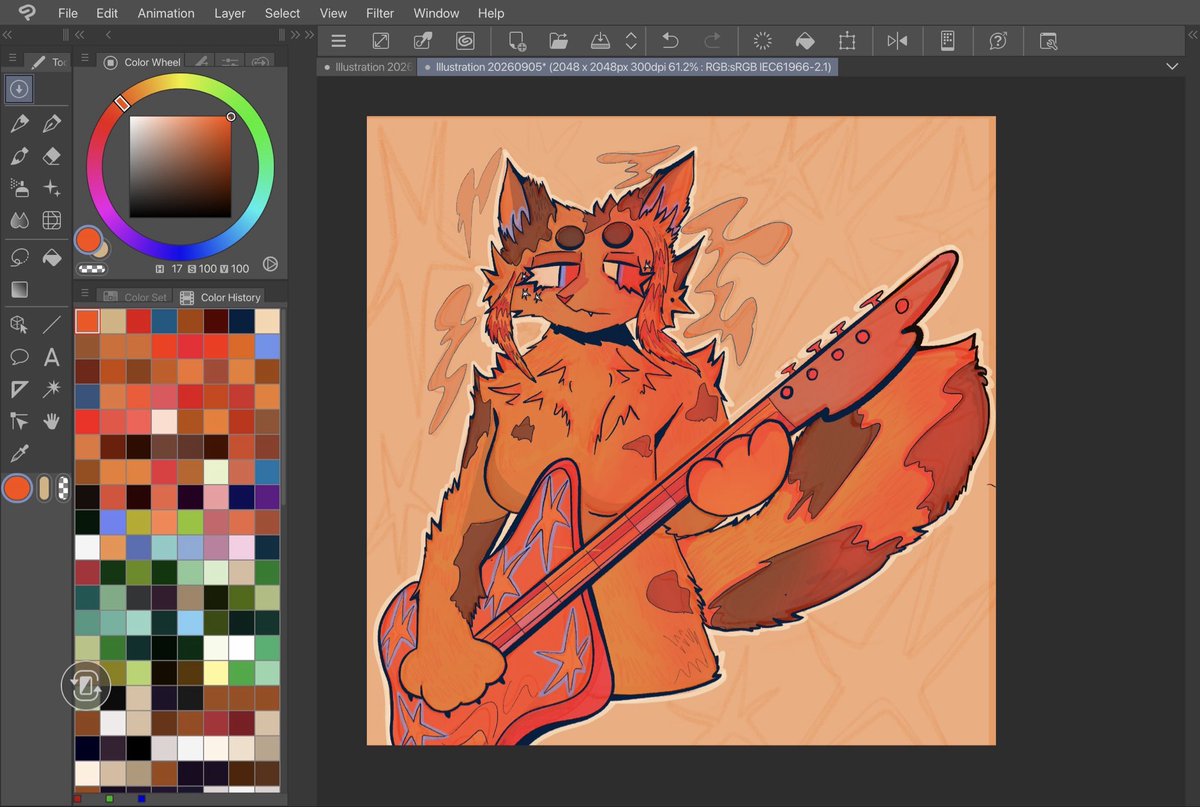
Task: Select the straight Line figure tool
Action: pos(52,324)
